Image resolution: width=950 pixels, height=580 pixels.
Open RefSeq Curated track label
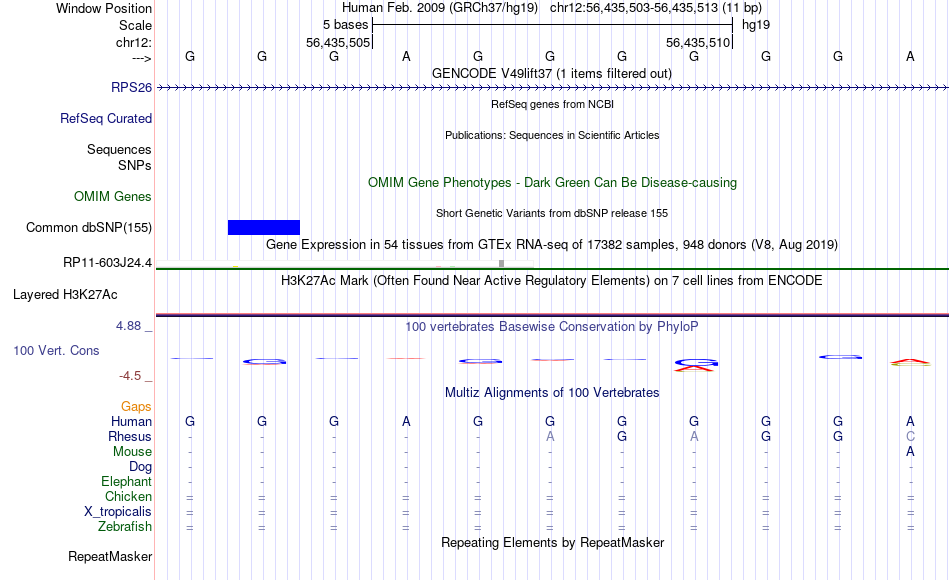click(106, 118)
